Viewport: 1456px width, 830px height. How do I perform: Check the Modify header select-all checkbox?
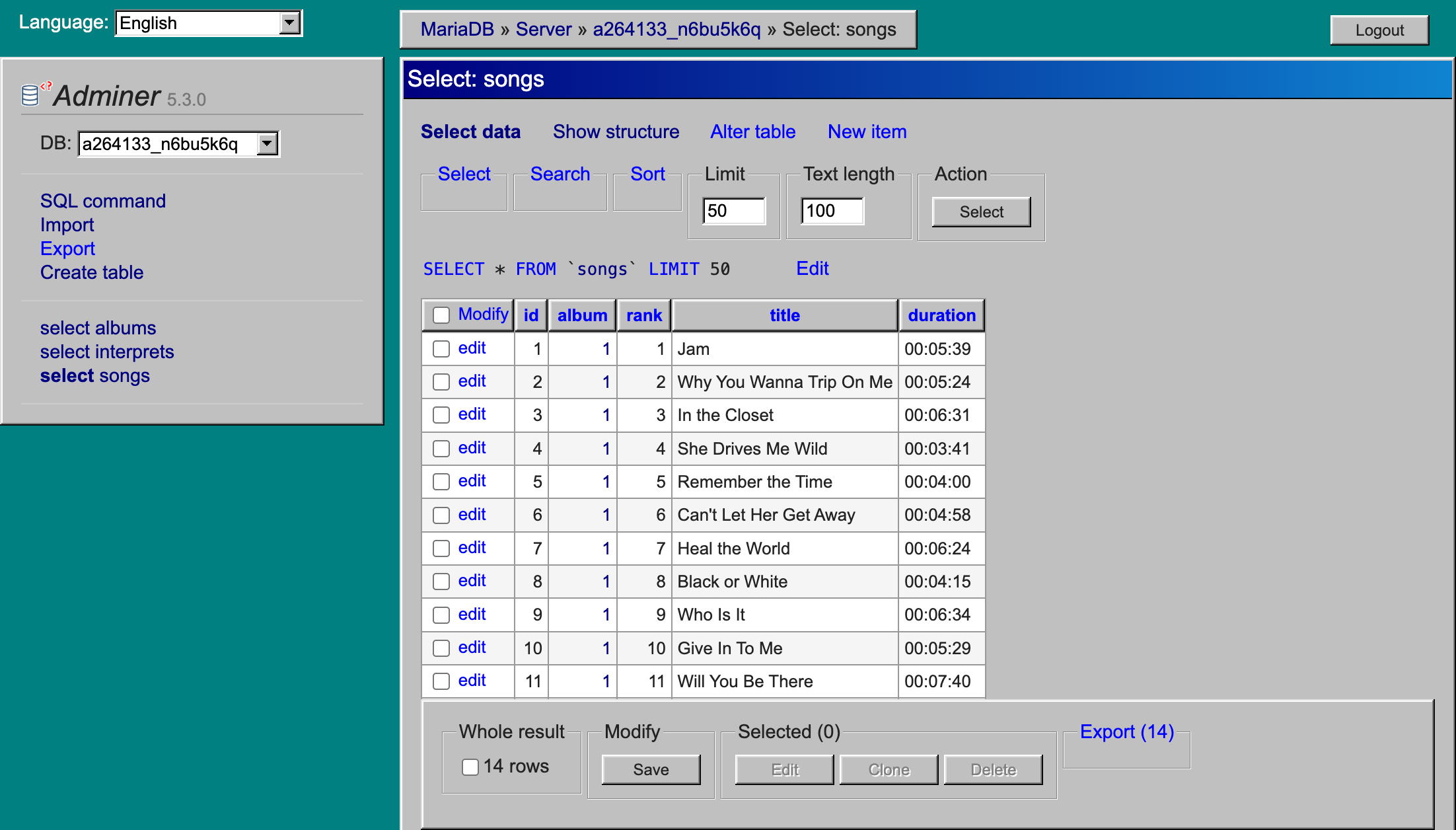tap(441, 315)
